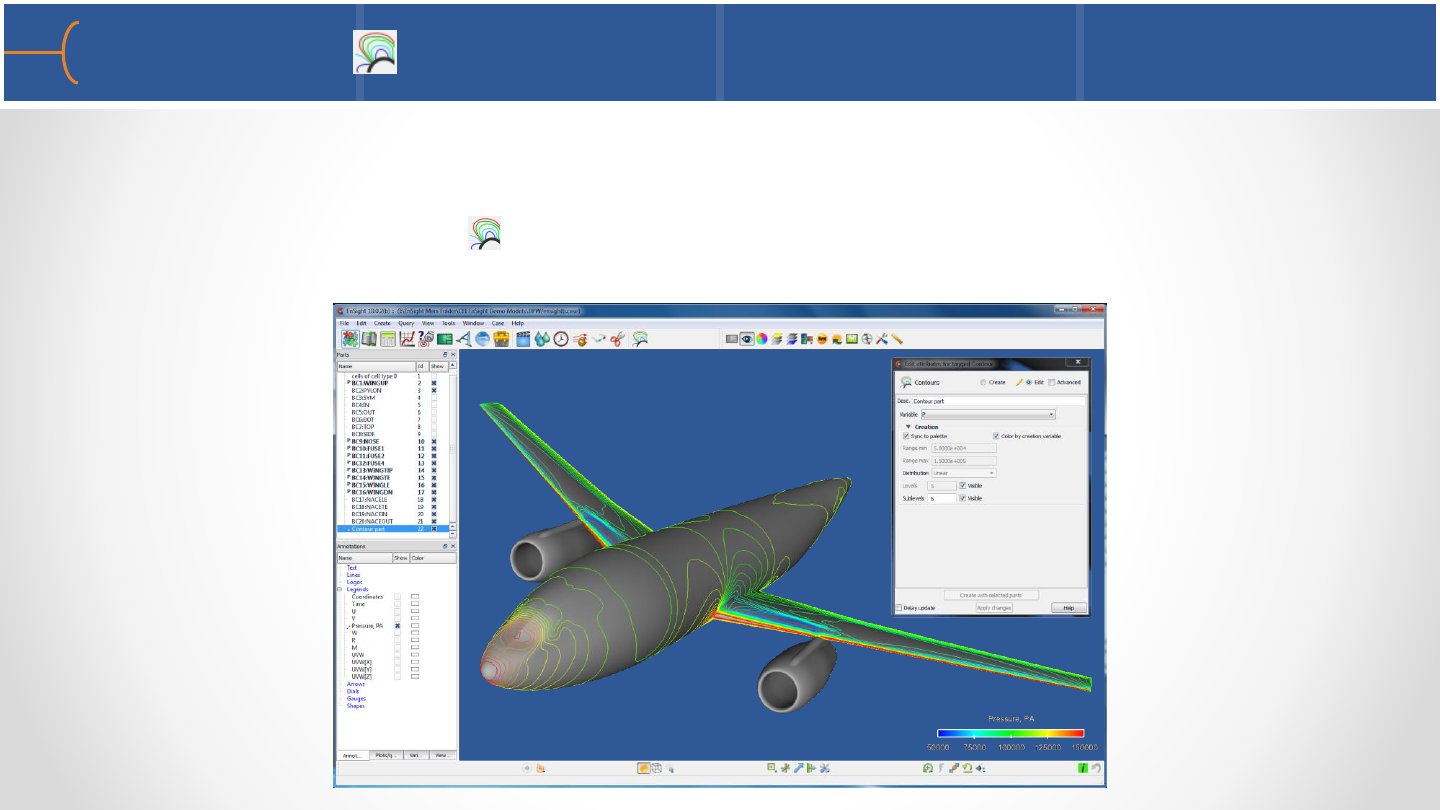Open the Variable dropdown
This screenshot has width=1440, height=810.
pos(988,414)
